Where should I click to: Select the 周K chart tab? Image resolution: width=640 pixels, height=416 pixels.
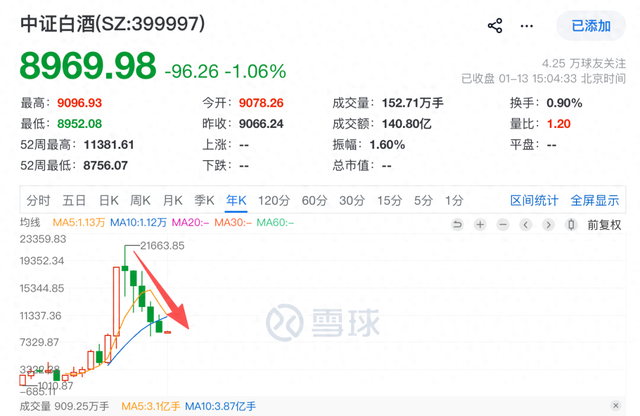140,200
